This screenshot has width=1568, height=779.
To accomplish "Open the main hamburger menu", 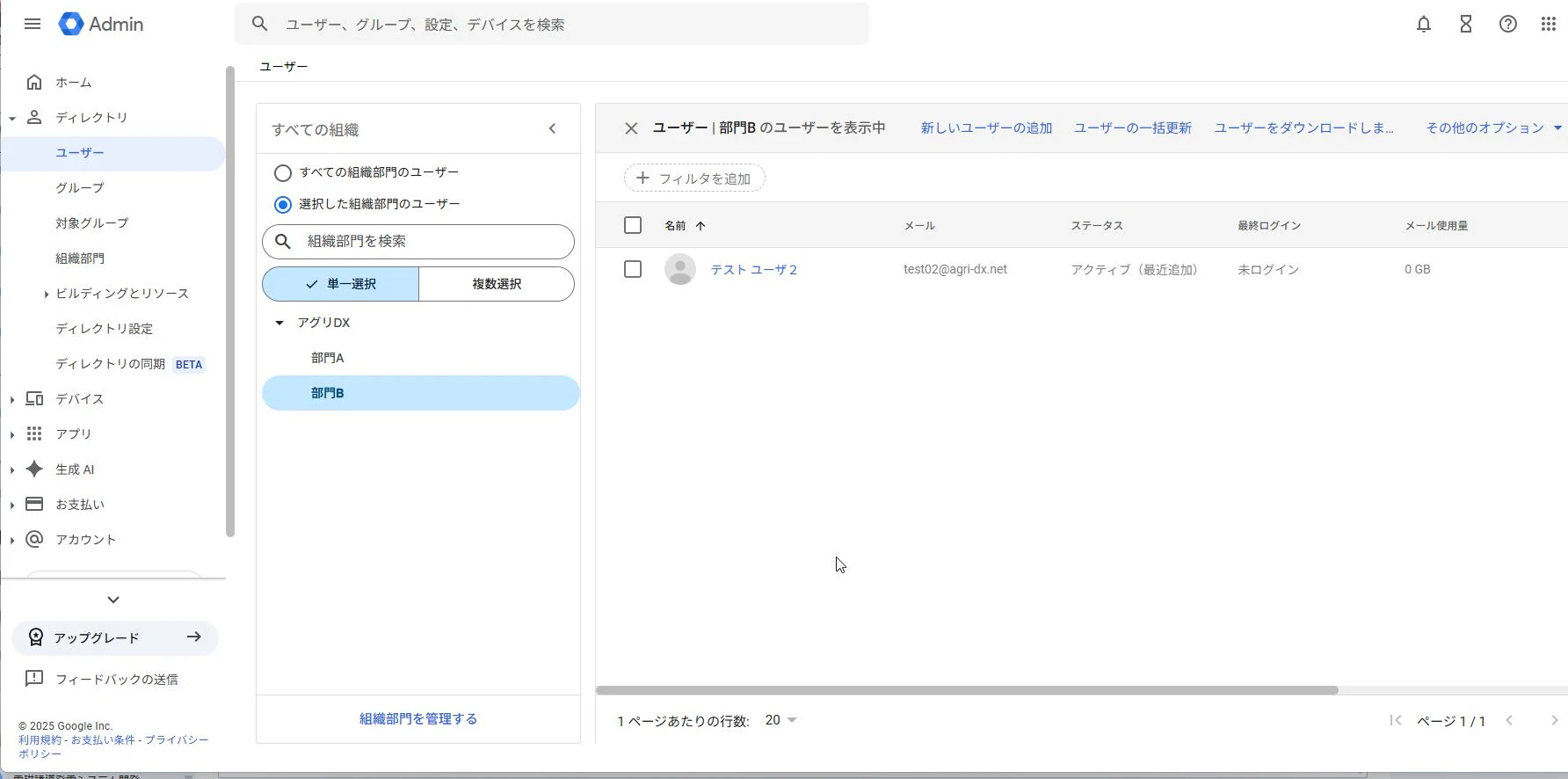I will pyautogui.click(x=33, y=24).
